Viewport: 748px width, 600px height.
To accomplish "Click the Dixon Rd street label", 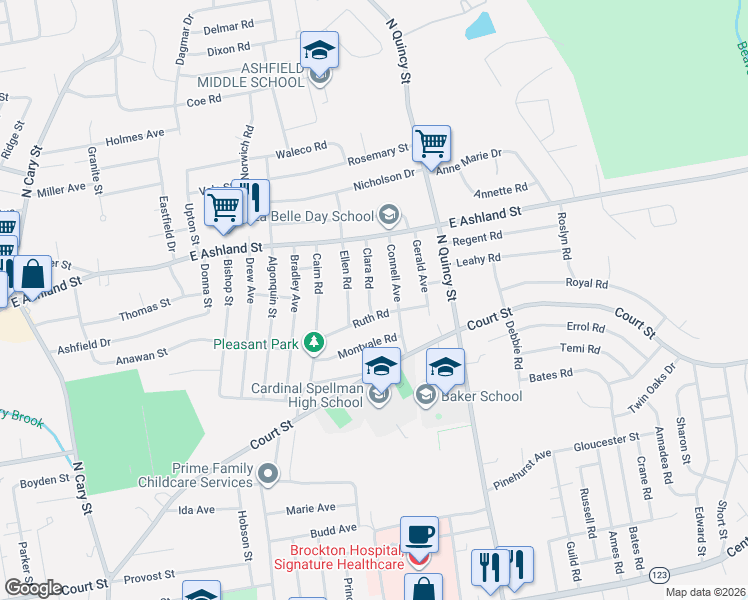I will [229, 49].
